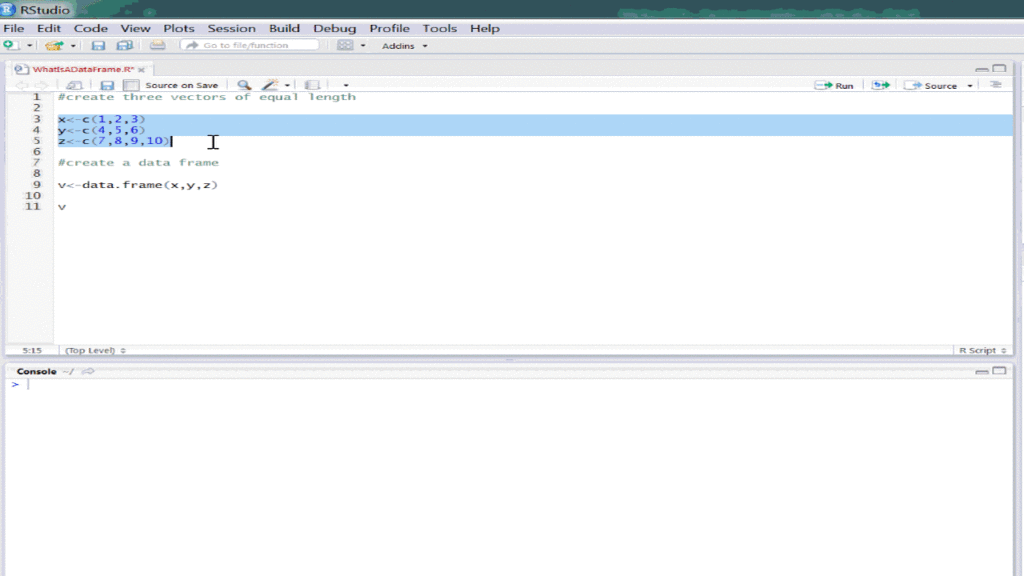Click comment '#create a data frame'
The height and width of the screenshot is (576, 1024).
point(138,163)
